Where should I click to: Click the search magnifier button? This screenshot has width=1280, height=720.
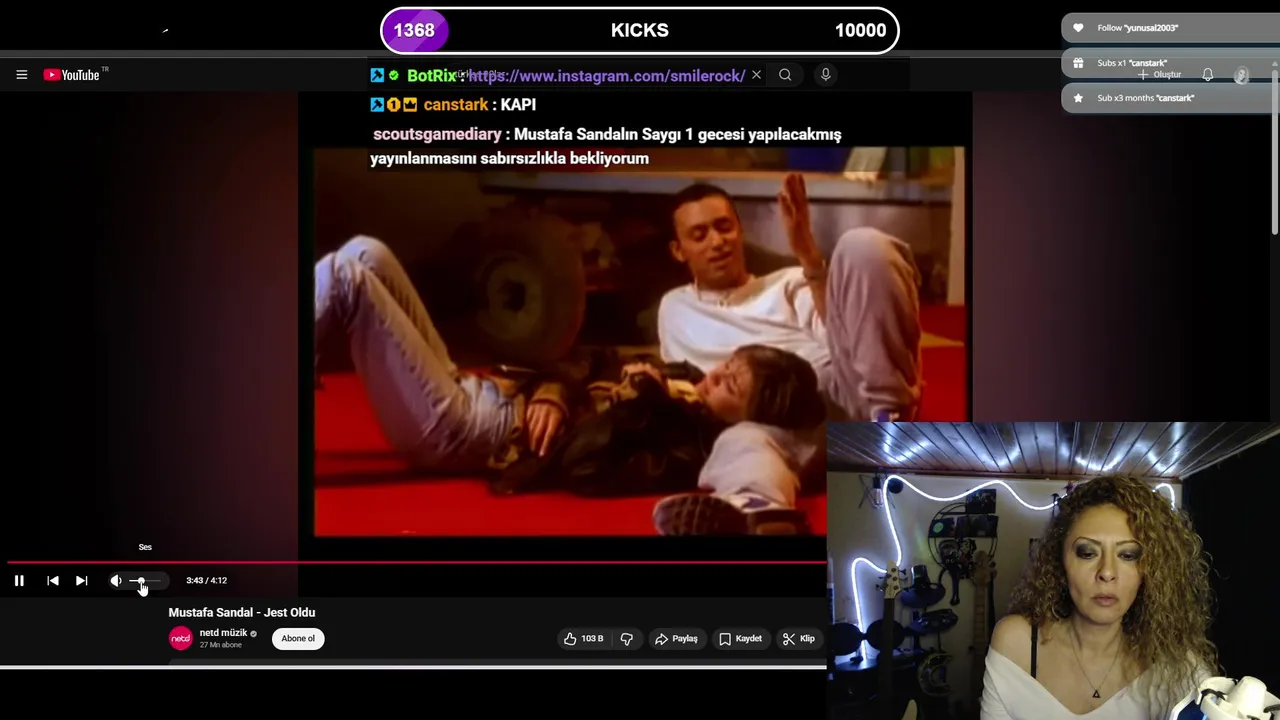point(785,75)
